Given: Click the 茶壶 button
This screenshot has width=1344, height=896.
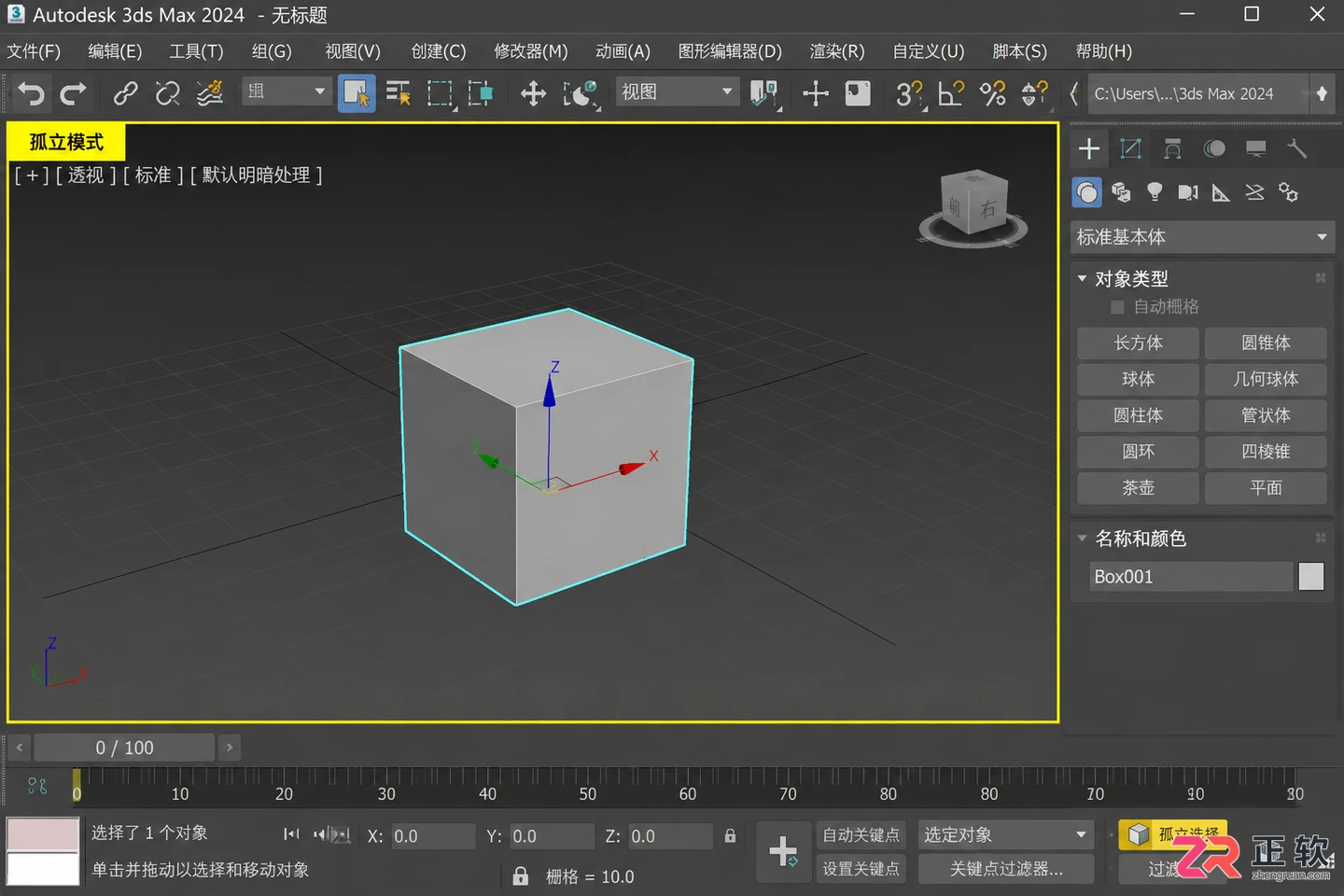Looking at the screenshot, I should coord(1138,487).
